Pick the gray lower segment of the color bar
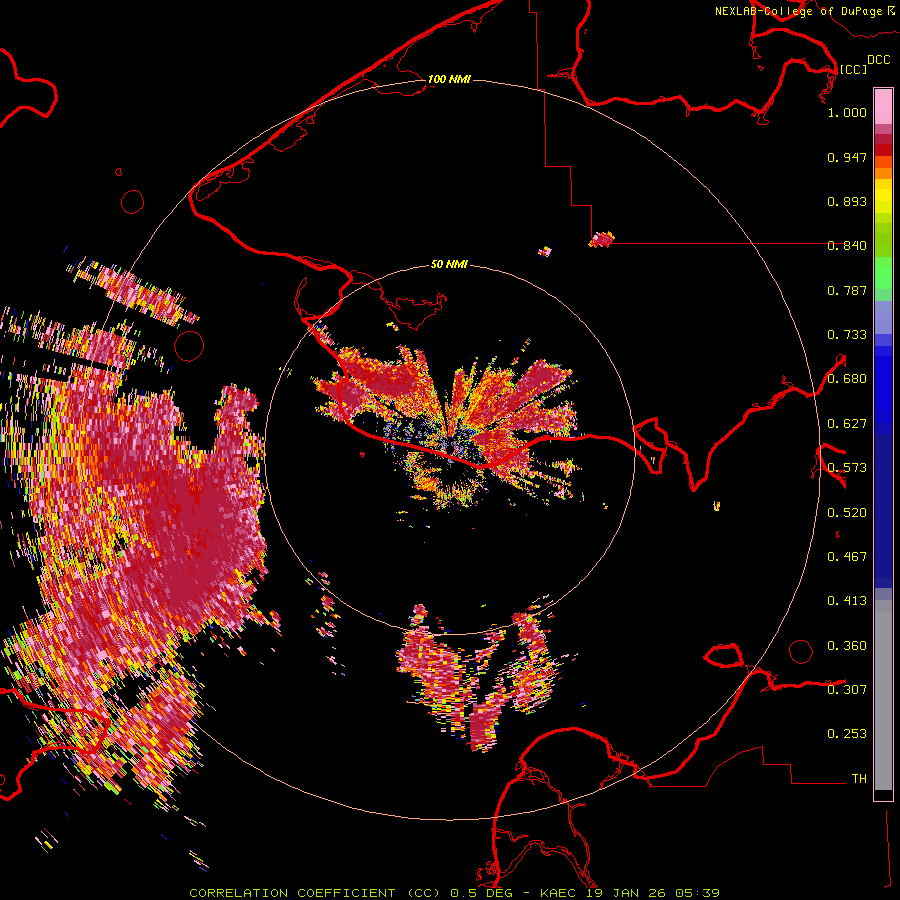900x900 pixels. [883, 695]
